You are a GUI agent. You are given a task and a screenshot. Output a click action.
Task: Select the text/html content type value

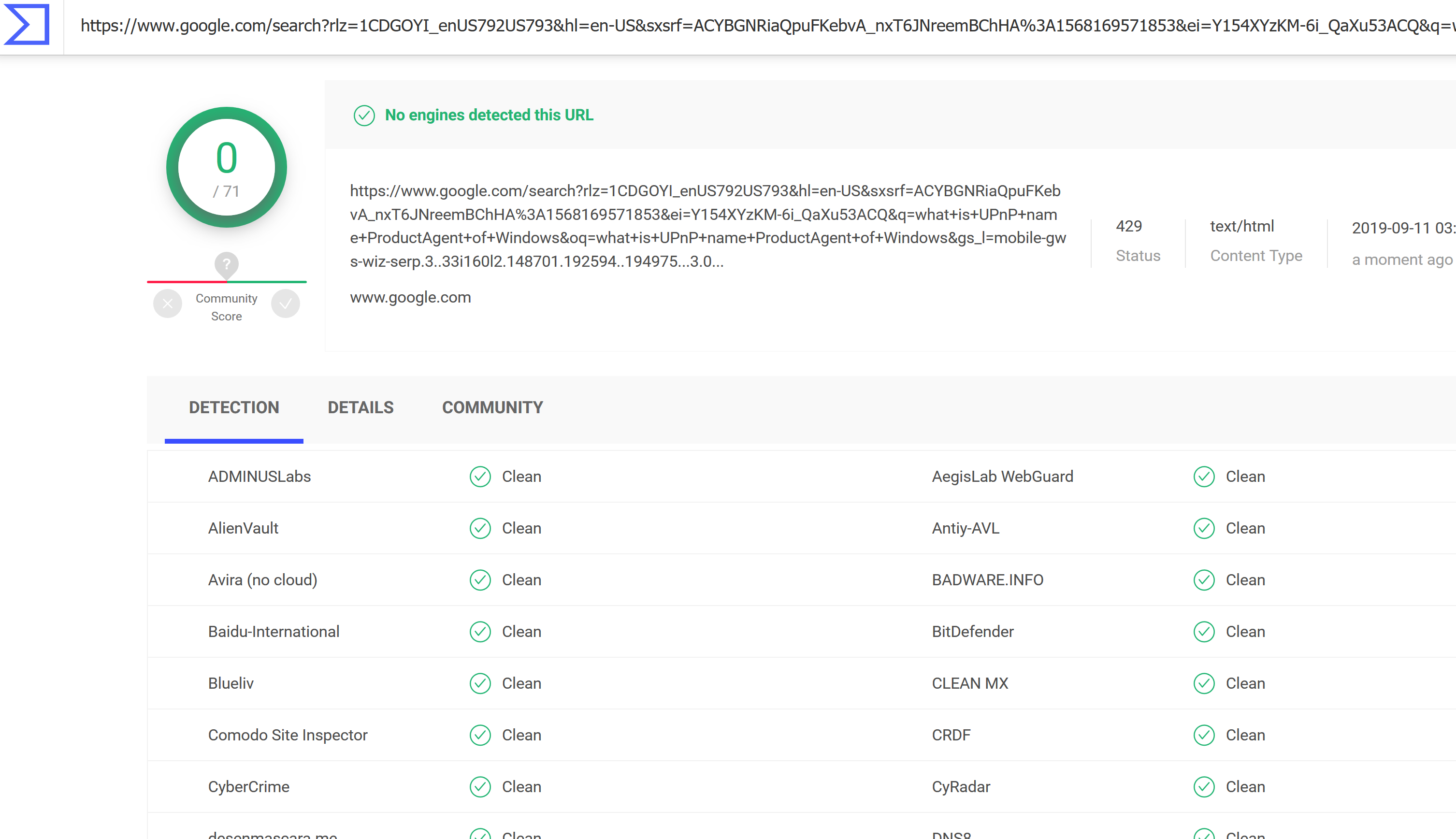click(1241, 226)
